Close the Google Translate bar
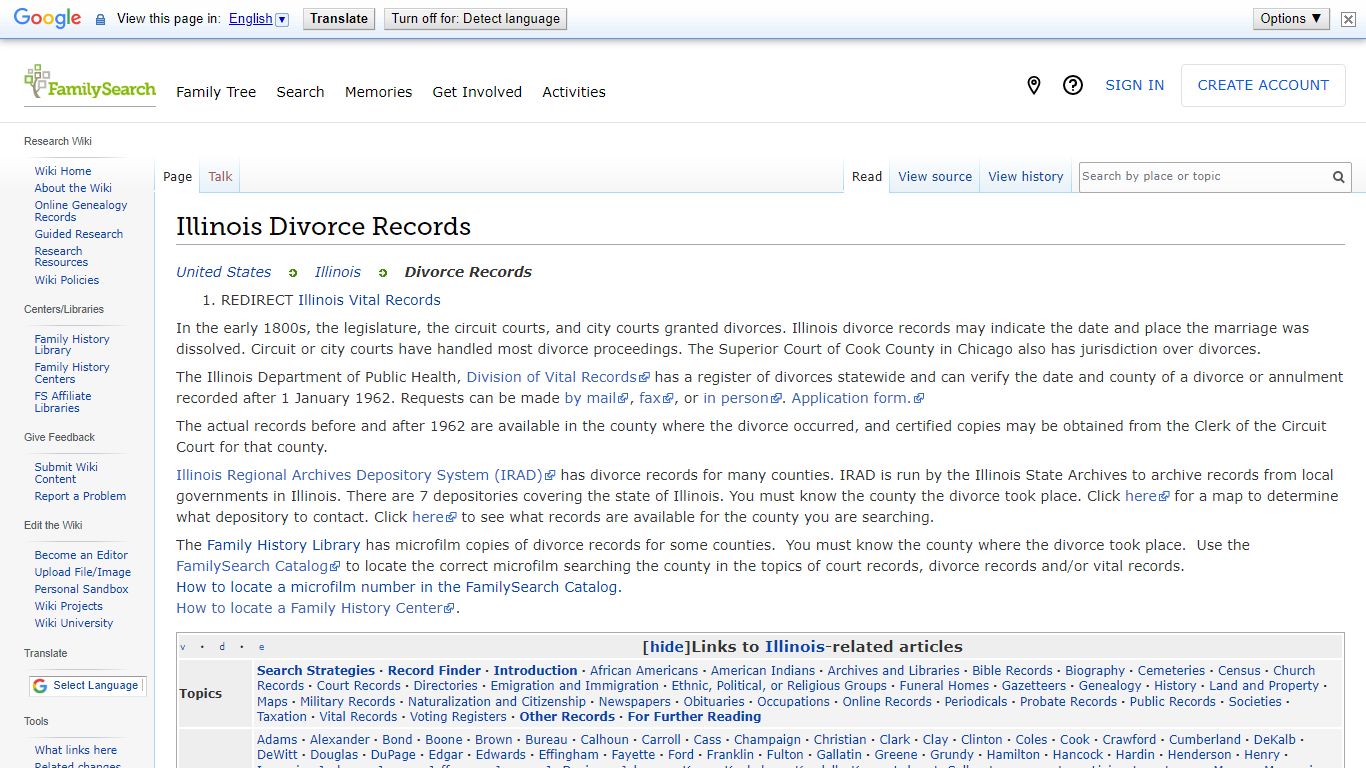 1348,19
